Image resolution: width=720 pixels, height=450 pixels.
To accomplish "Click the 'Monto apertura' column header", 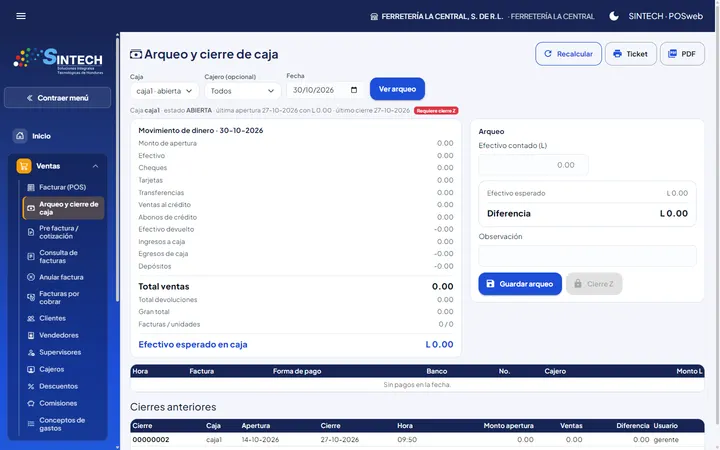I will [x=508, y=426].
